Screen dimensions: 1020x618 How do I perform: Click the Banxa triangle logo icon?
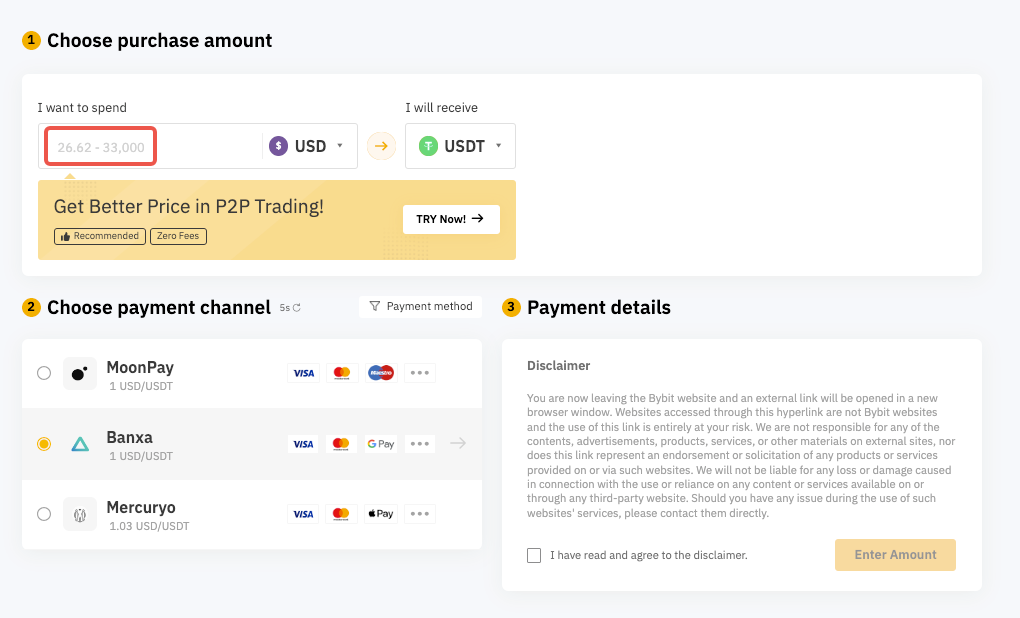point(79,443)
